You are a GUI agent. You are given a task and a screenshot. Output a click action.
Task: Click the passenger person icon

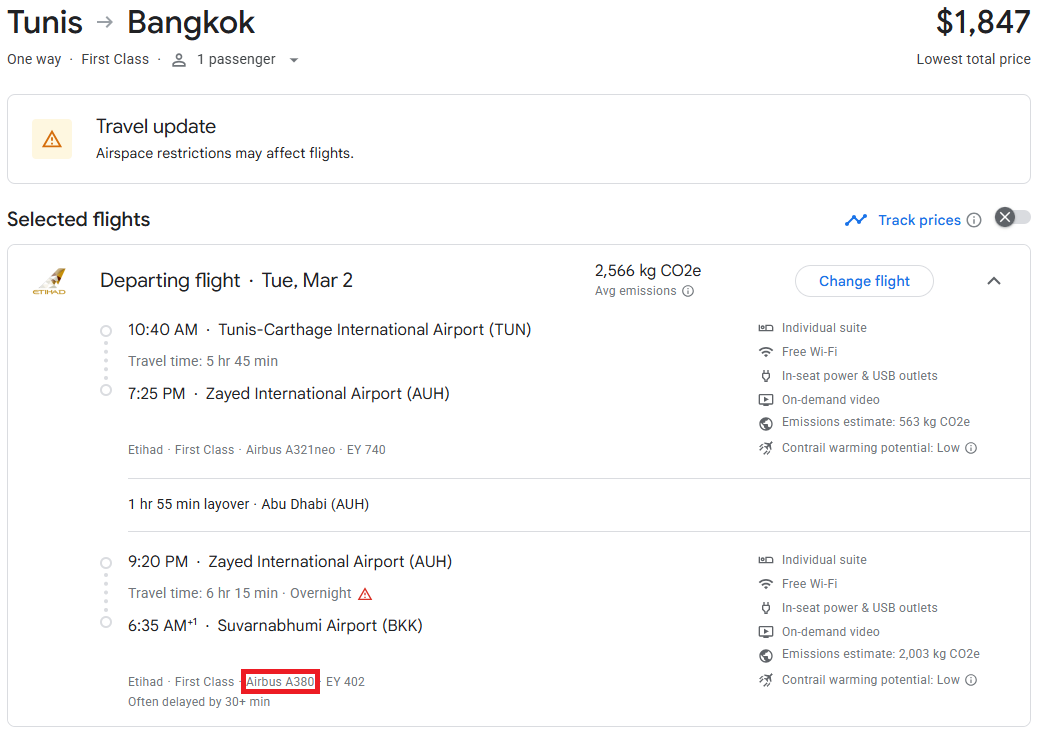coord(179,60)
